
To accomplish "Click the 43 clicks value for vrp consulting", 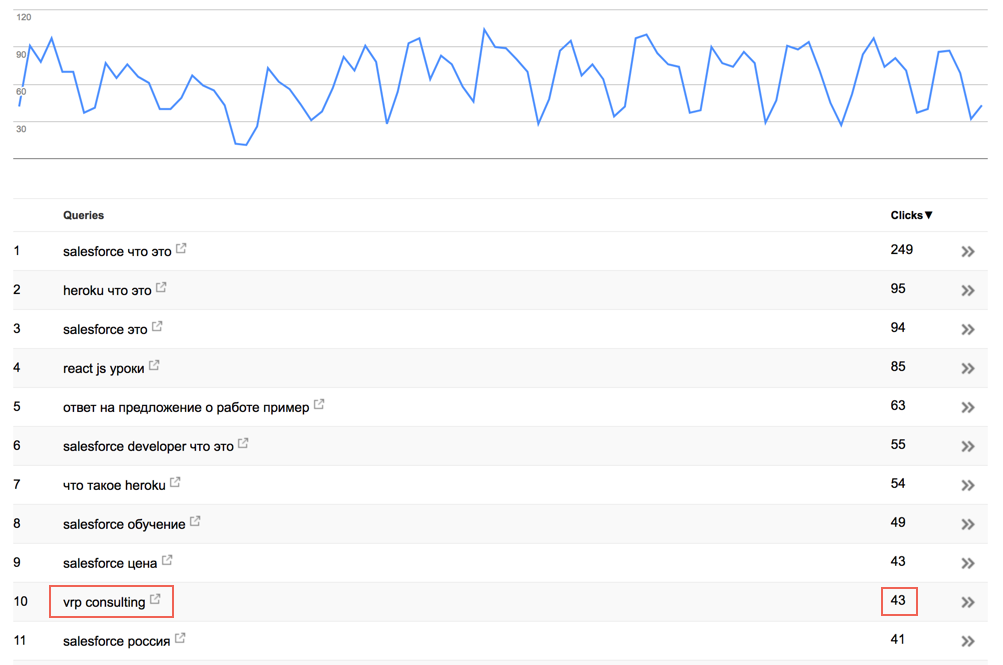I will pyautogui.click(x=898, y=600).
